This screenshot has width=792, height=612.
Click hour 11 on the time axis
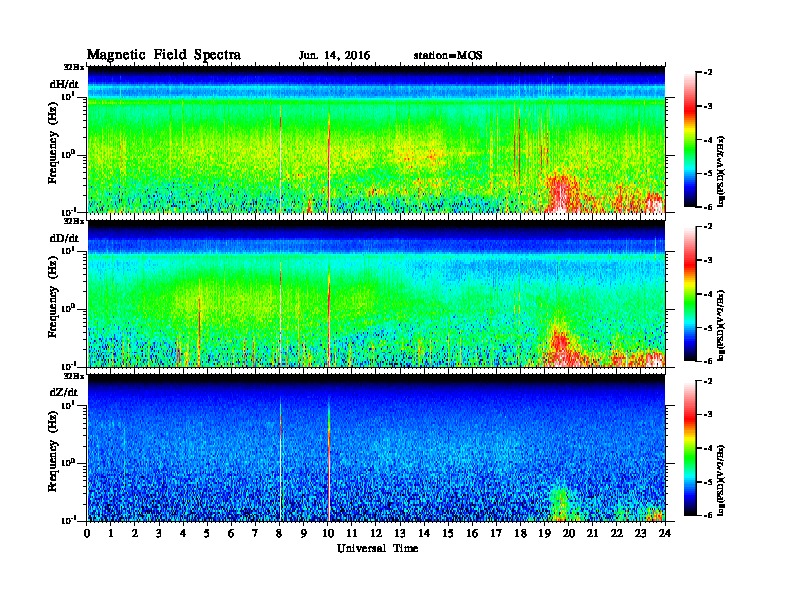pyautogui.click(x=352, y=534)
